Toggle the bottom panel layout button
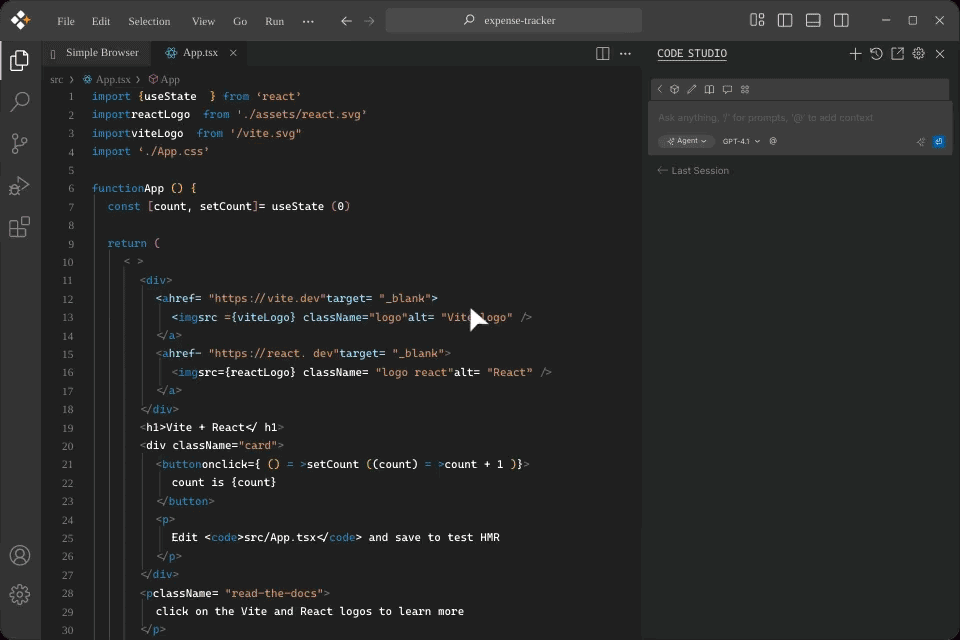This screenshot has width=960, height=640. tap(813, 20)
